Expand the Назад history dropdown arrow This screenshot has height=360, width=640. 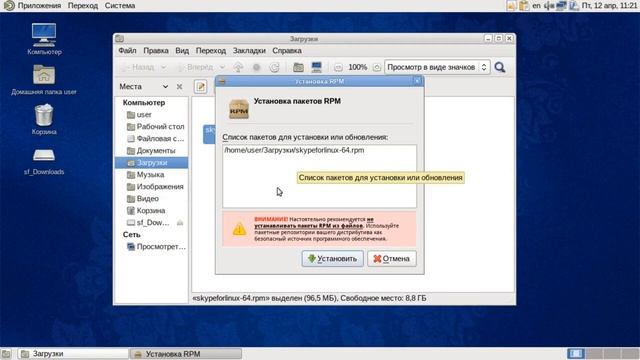point(163,67)
